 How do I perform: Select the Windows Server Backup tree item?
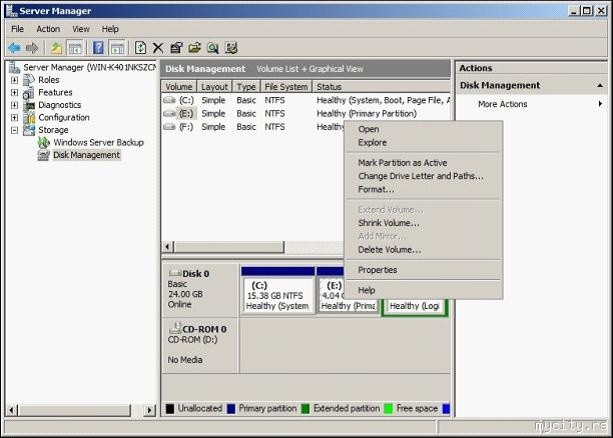[99, 143]
